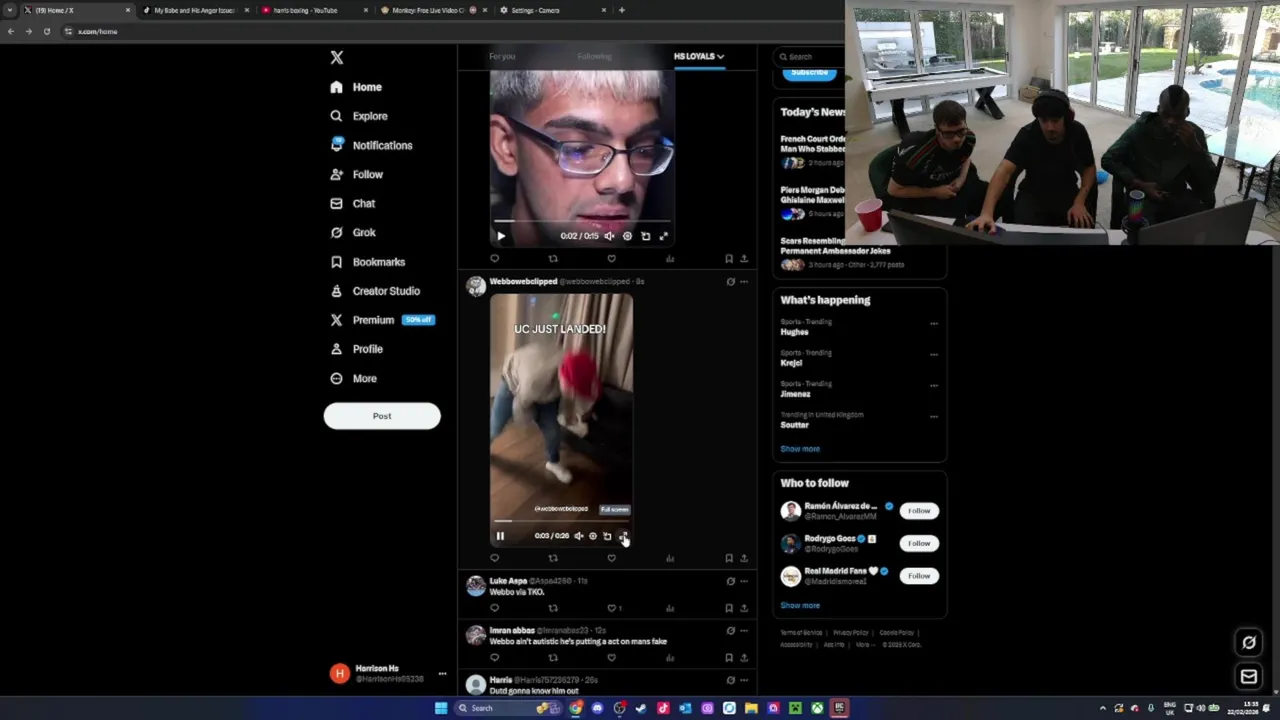
Task: Open floating messages envelope button
Action: pyautogui.click(x=1249, y=677)
